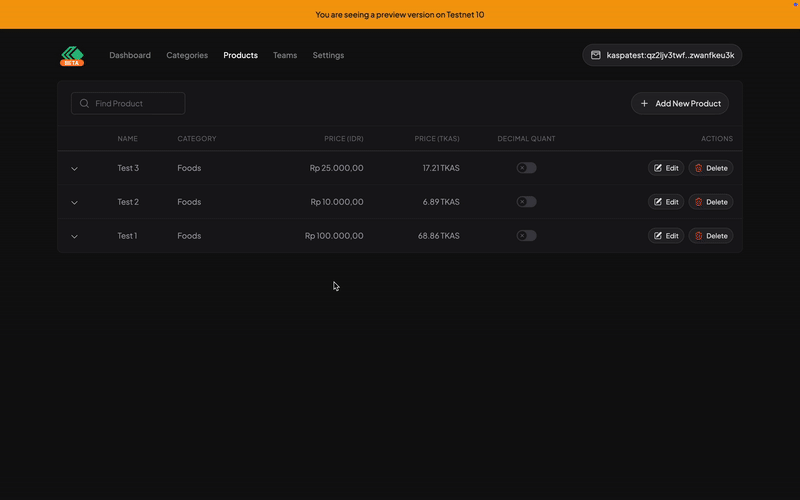Screen dimensions: 800x500
Task: Click the plus icon in Add New Product
Action: (x=645, y=103)
